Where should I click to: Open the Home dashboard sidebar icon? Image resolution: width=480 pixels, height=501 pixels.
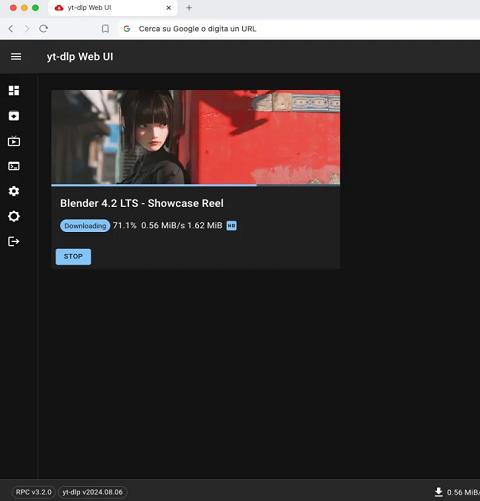click(14, 90)
